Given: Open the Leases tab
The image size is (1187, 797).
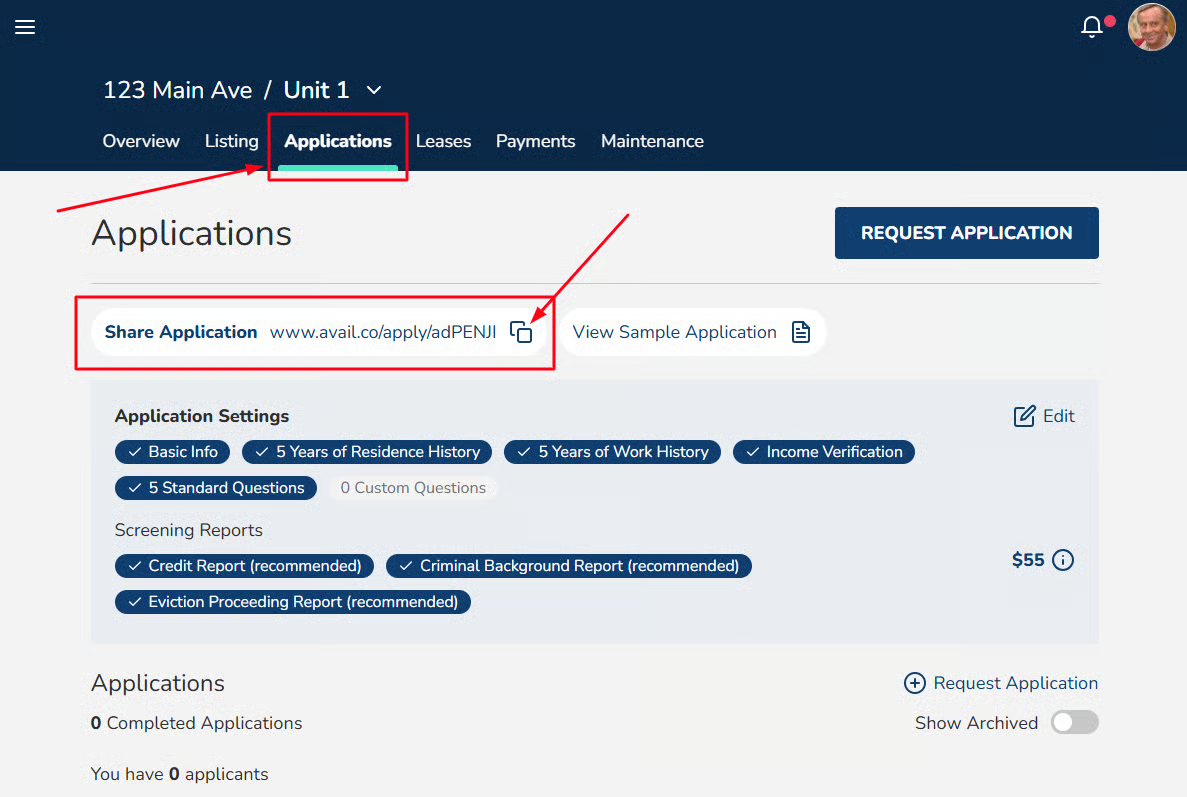Looking at the screenshot, I should [x=444, y=142].
